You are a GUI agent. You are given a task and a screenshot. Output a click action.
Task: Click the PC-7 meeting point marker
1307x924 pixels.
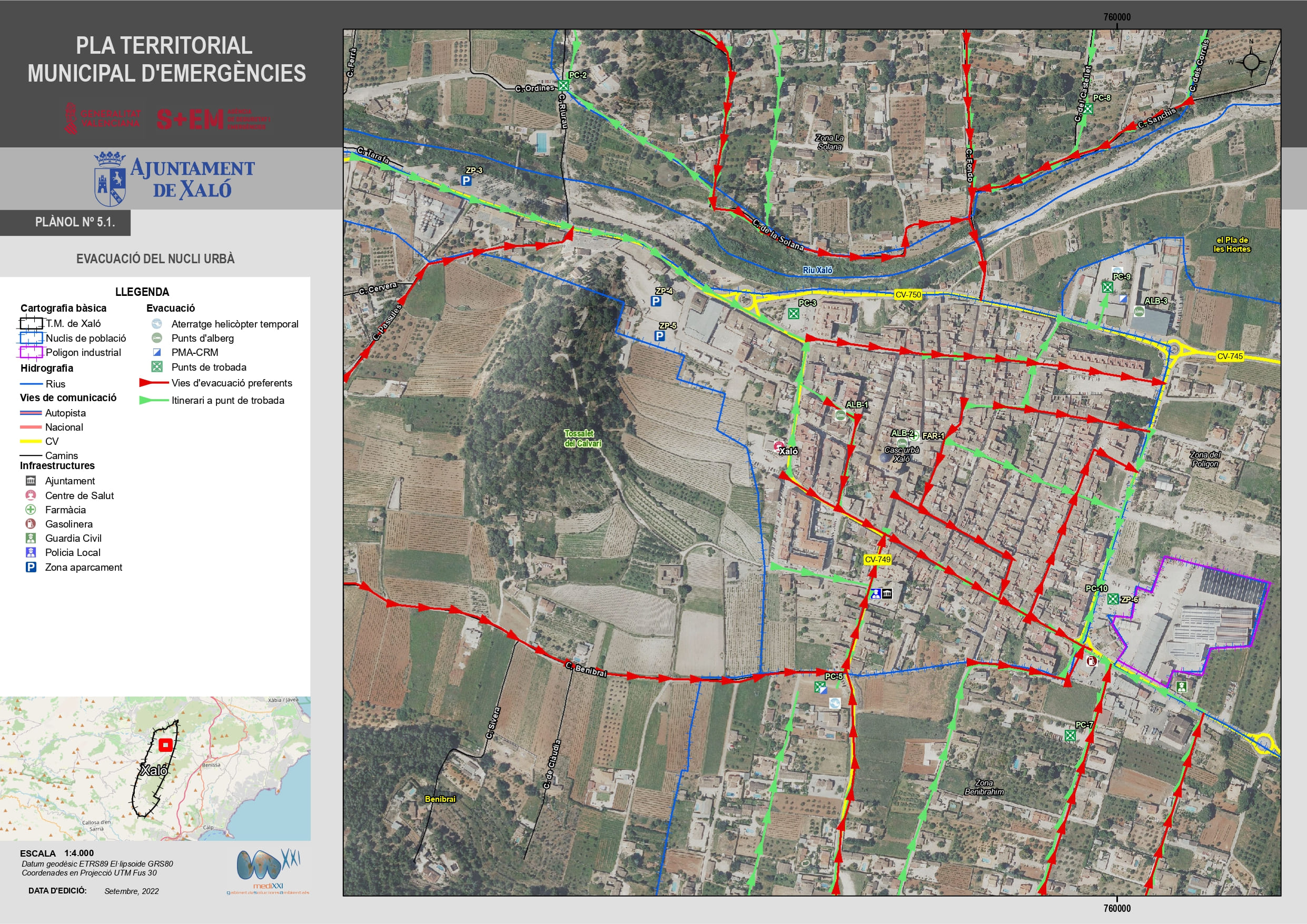(x=1070, y=736)
